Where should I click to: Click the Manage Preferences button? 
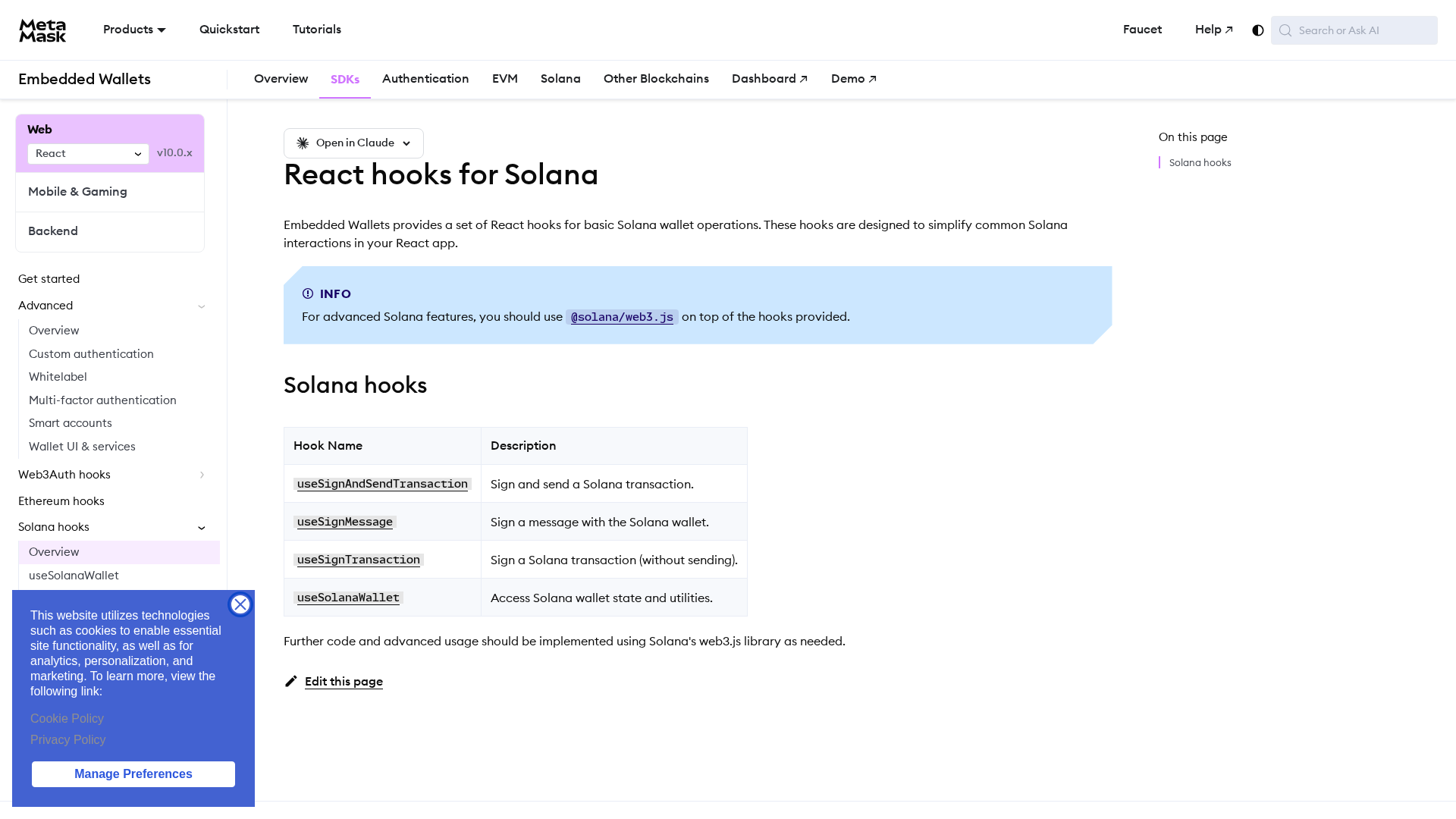pyautogui.click(x=133, y=774)
